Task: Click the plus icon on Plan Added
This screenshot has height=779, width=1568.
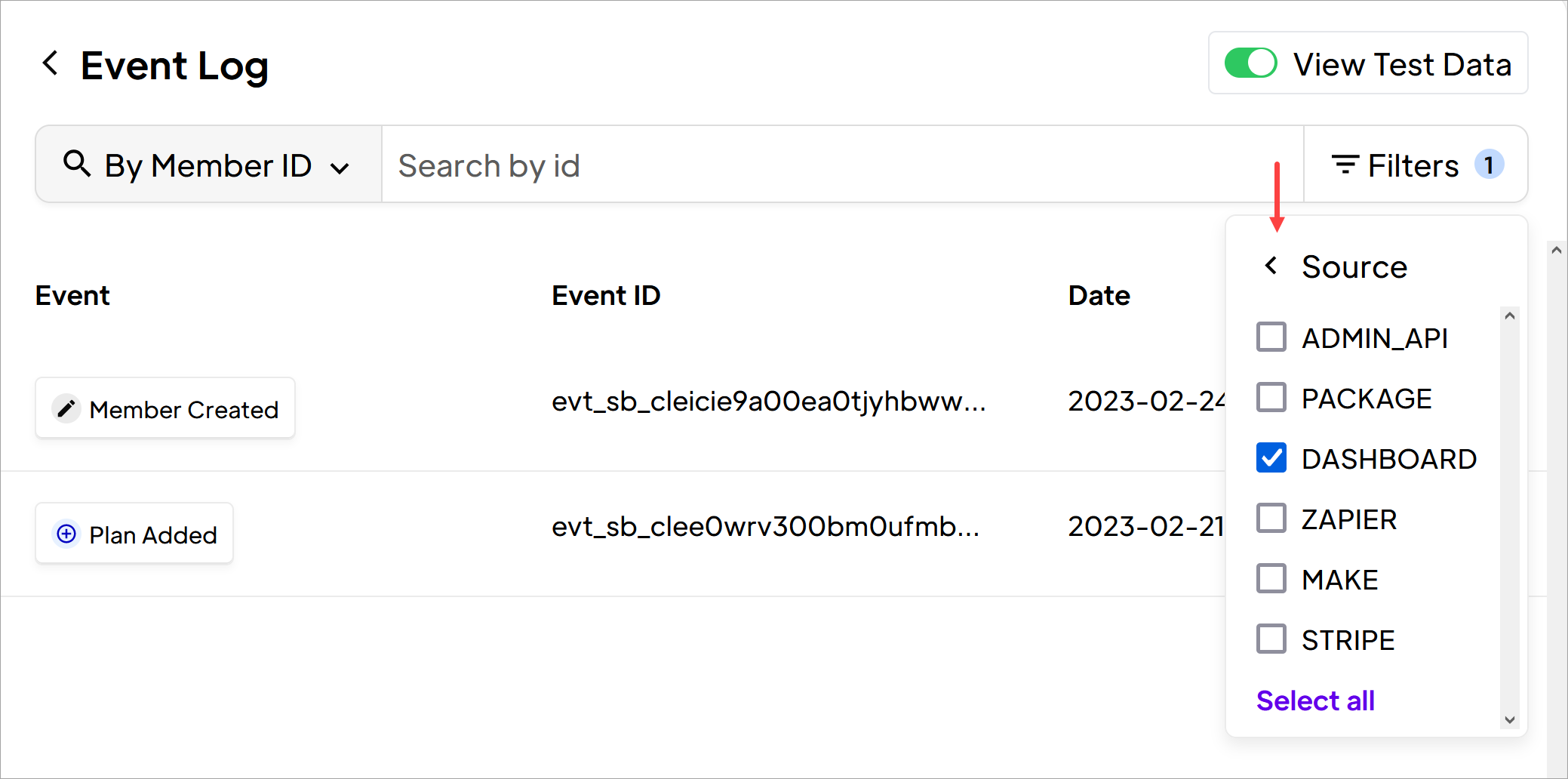Action: [66, 534]
